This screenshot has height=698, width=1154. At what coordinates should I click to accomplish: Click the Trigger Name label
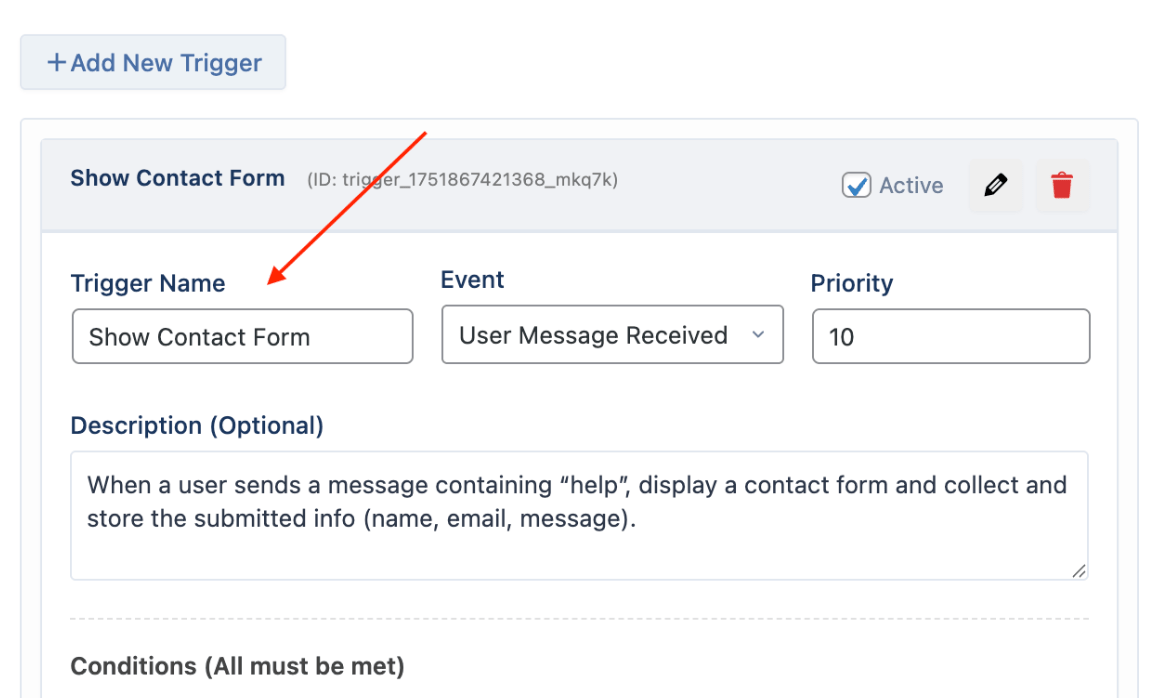(148, 283)
